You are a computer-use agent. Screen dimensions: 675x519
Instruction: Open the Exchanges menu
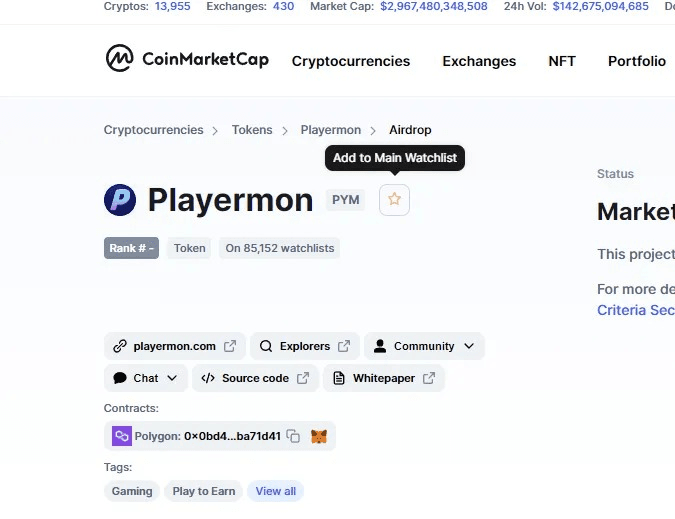coord(479,61)
